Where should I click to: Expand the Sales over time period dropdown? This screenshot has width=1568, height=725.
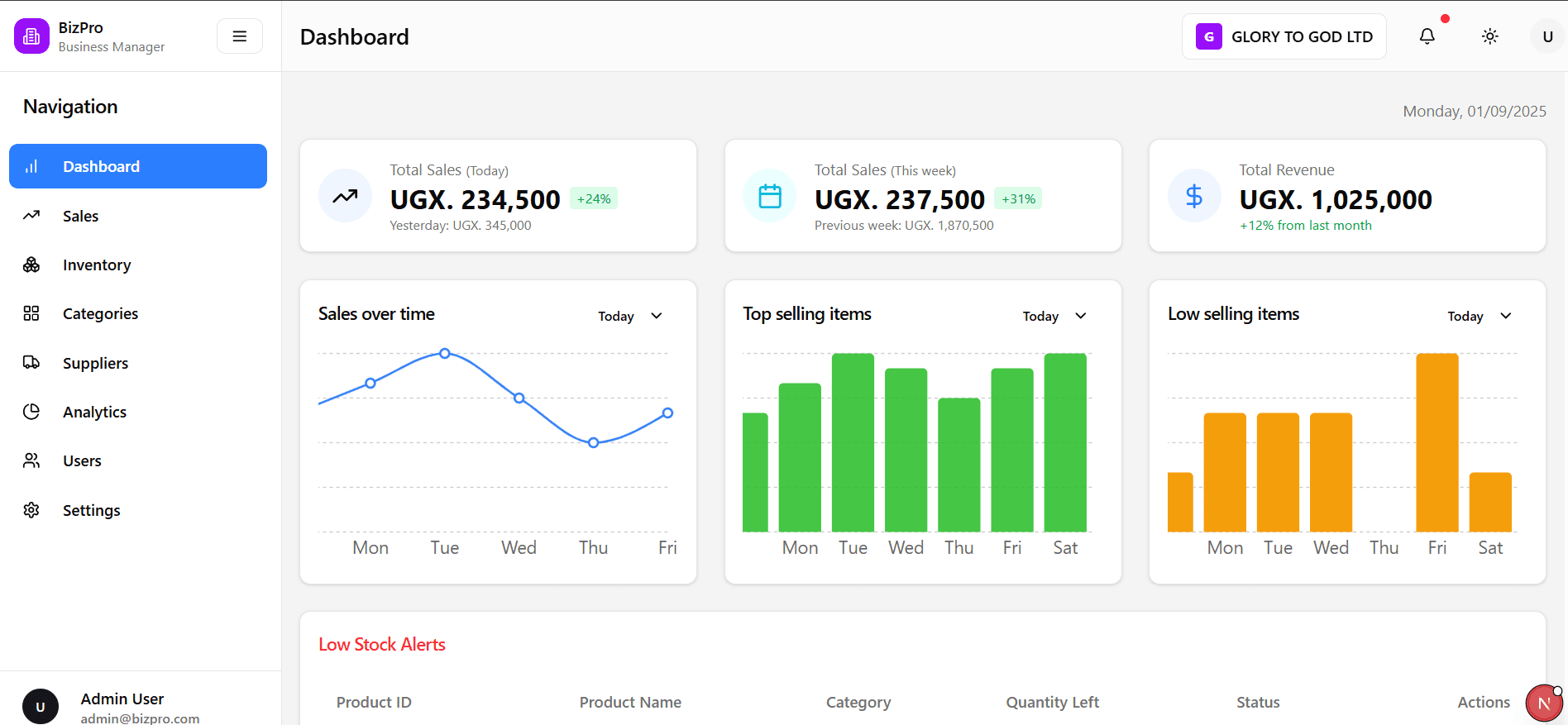click(630, 316)
